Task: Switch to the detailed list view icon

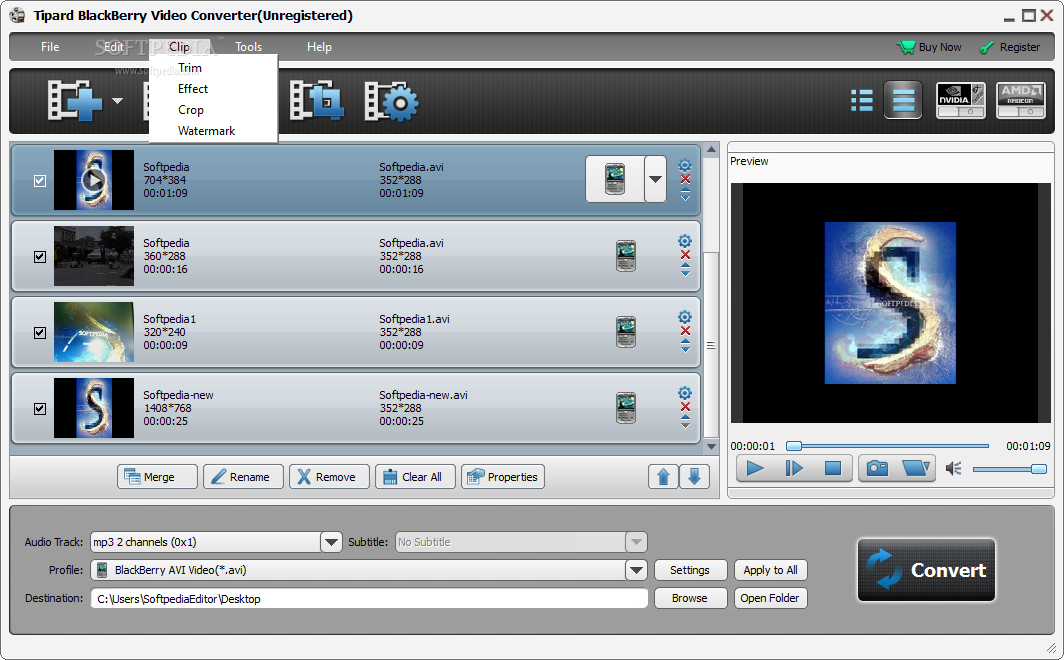Action: point(902,100)
